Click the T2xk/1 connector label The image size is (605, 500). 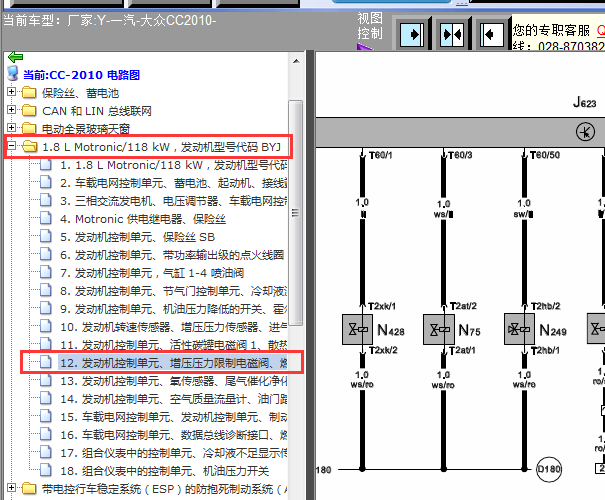(382, 306)
